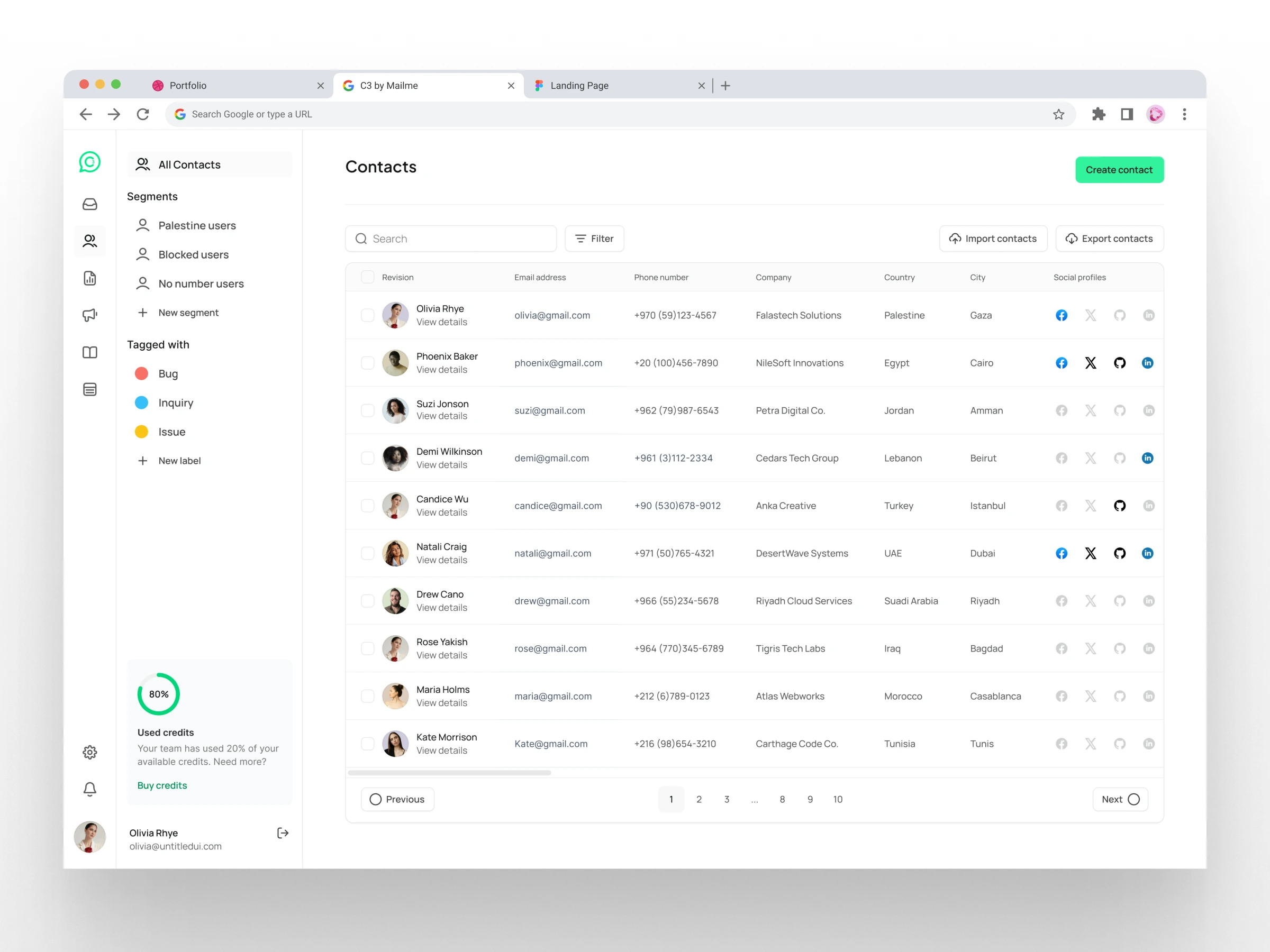Select the Contacts icon in the sidebar
Screen dimensions: 1270x952
(x=89, y=241)
